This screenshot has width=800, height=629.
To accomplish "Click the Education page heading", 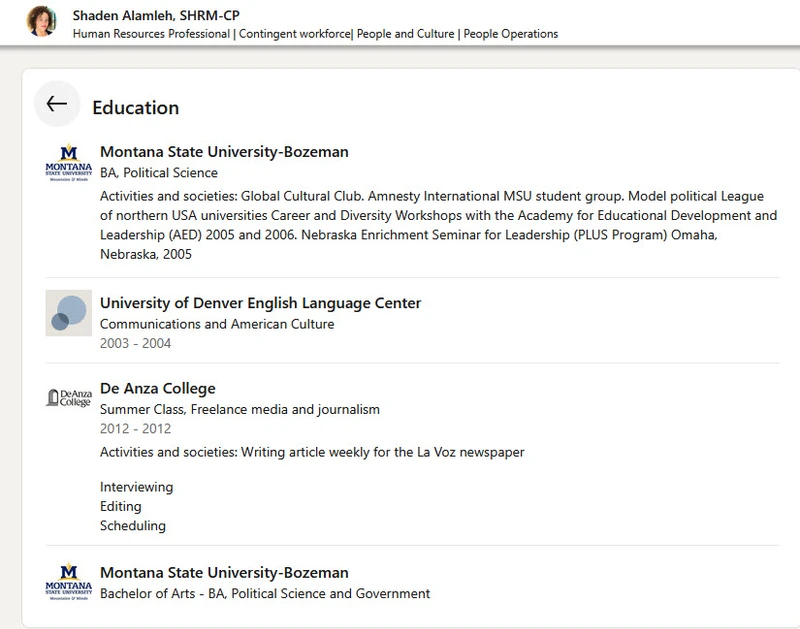I will (136, 108).
